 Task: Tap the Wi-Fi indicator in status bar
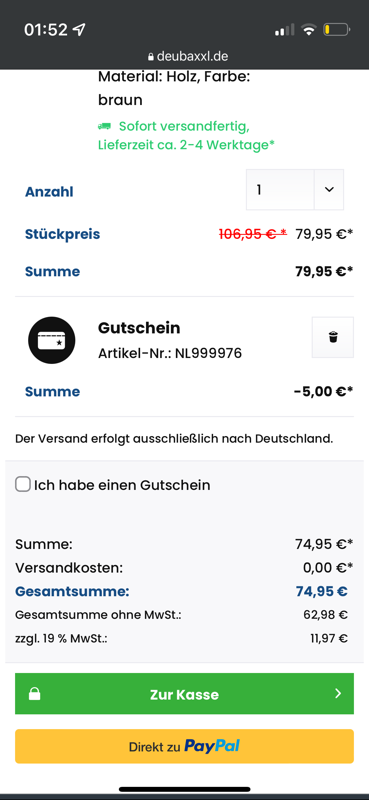pyautogui.click(x=308, y=30)
